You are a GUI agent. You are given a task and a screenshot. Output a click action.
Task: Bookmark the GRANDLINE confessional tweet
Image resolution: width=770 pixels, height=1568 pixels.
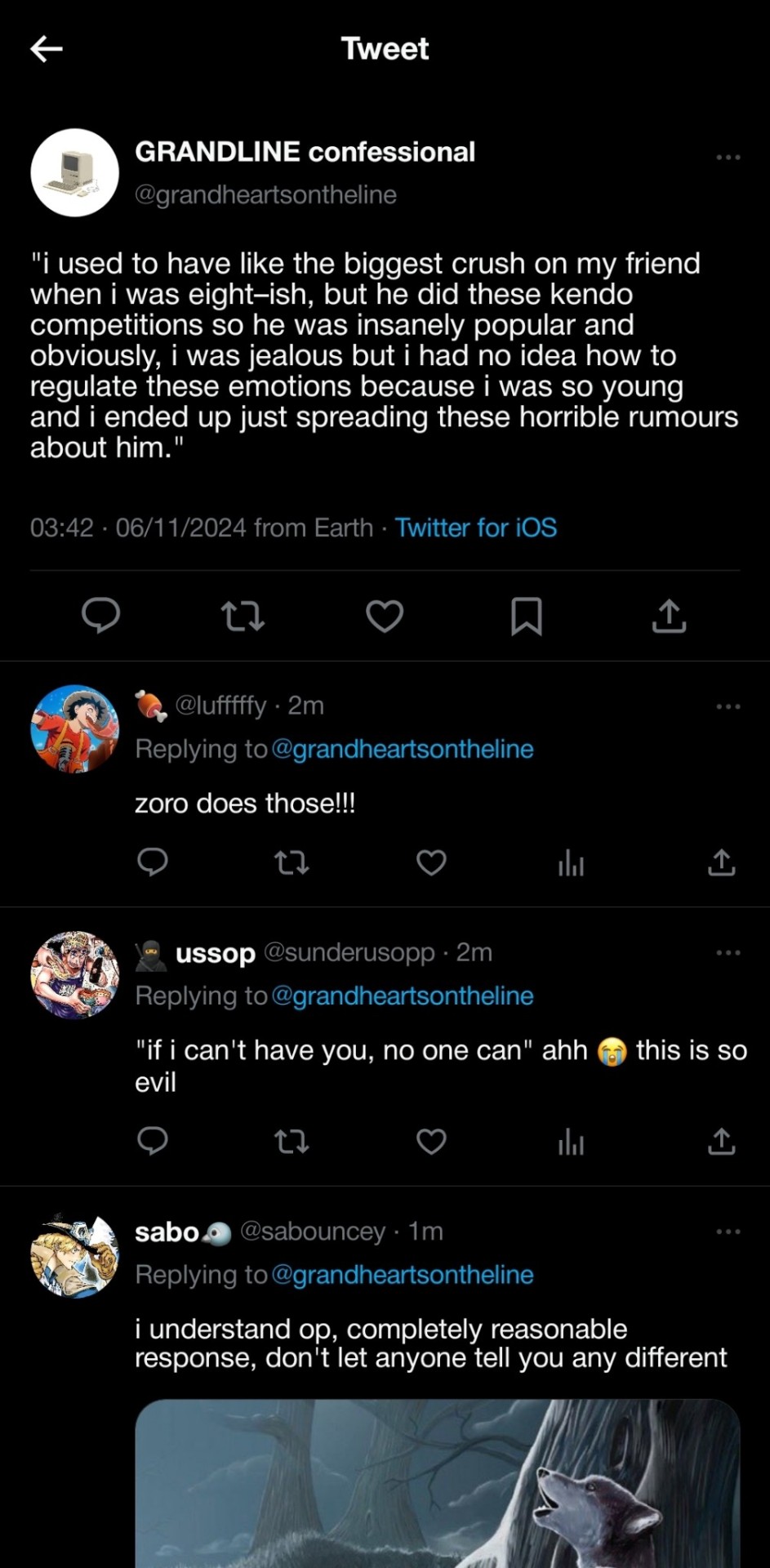point(526,616)
